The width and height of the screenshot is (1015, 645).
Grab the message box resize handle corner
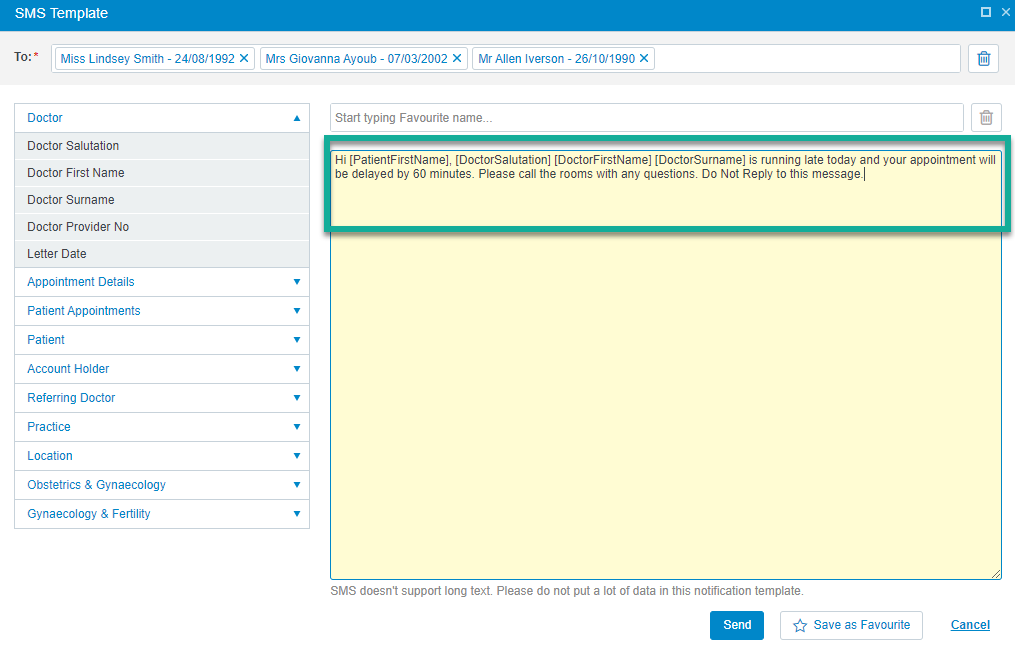[996, 574]
